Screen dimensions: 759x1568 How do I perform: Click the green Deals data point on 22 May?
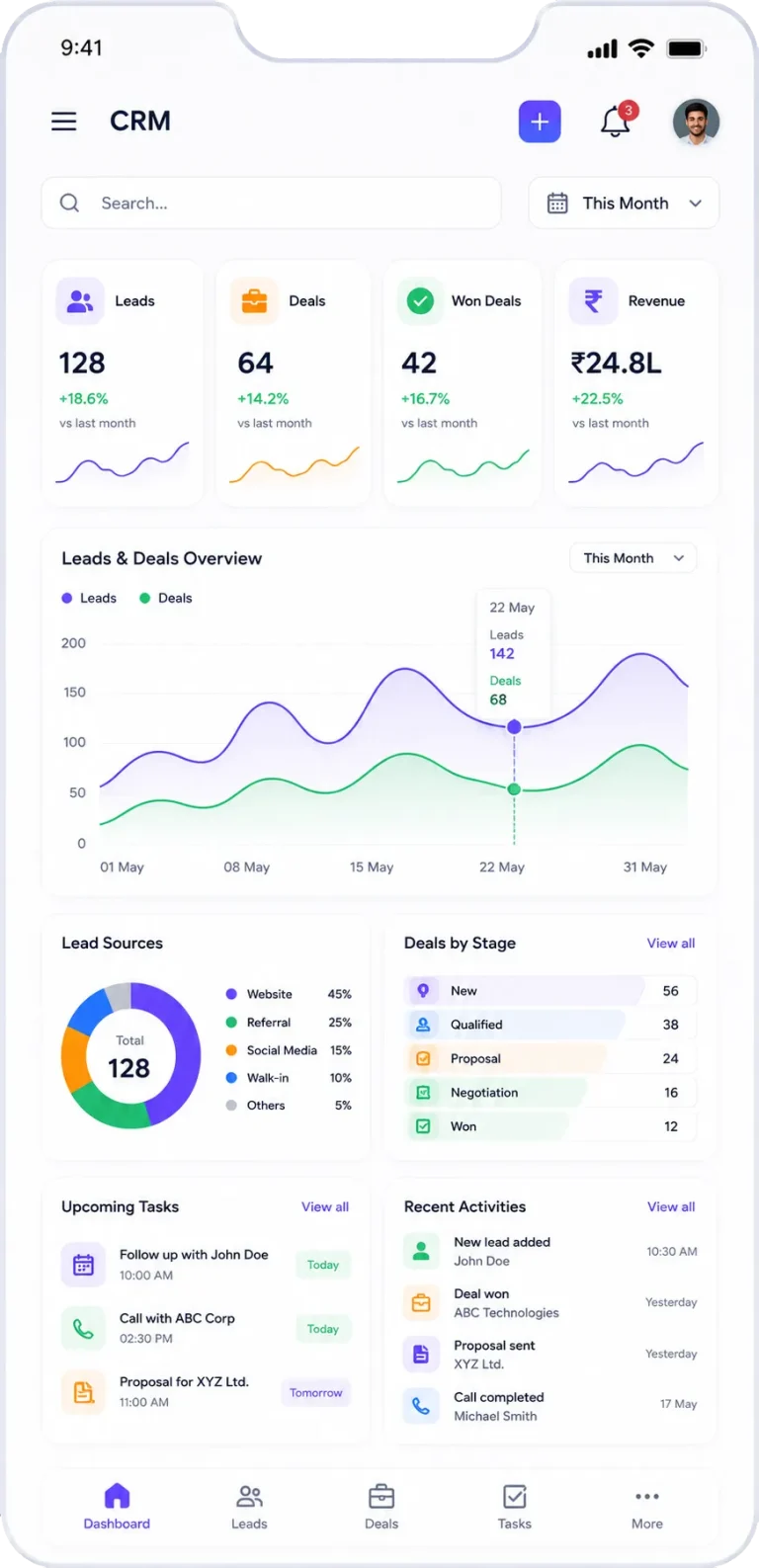click(514, 789)
